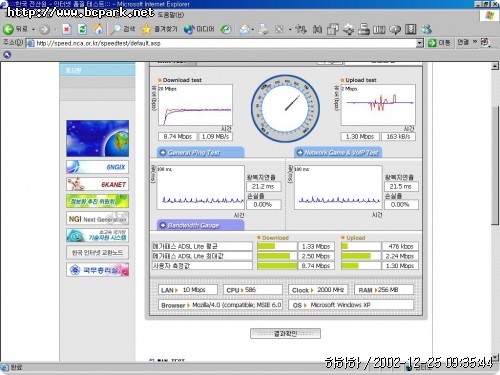Click the ADSL Lite 최대값 upload bar
500x375 pixels.
click(361, 256)
